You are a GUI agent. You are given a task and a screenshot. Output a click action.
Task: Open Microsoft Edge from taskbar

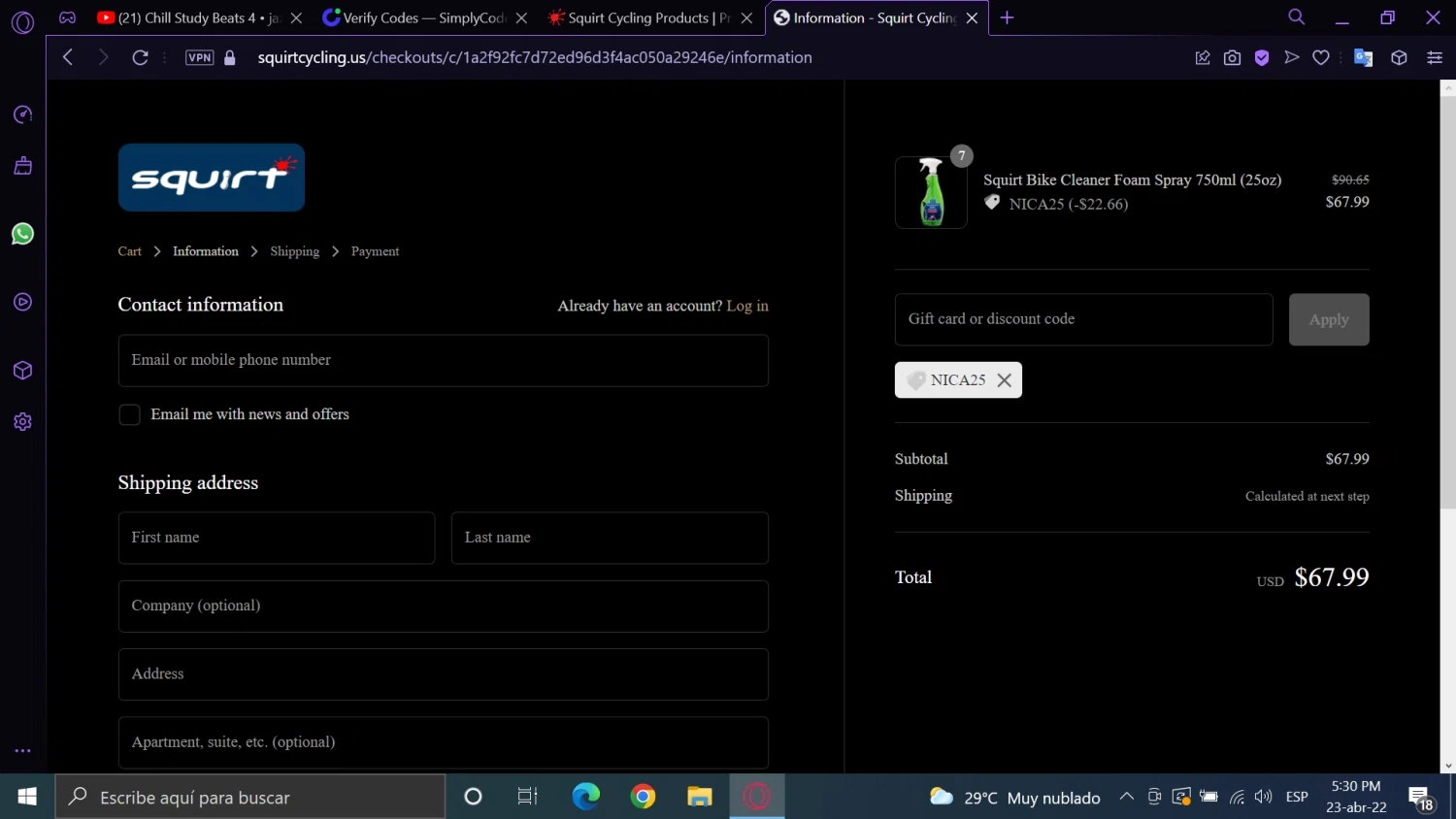[585, 797]
